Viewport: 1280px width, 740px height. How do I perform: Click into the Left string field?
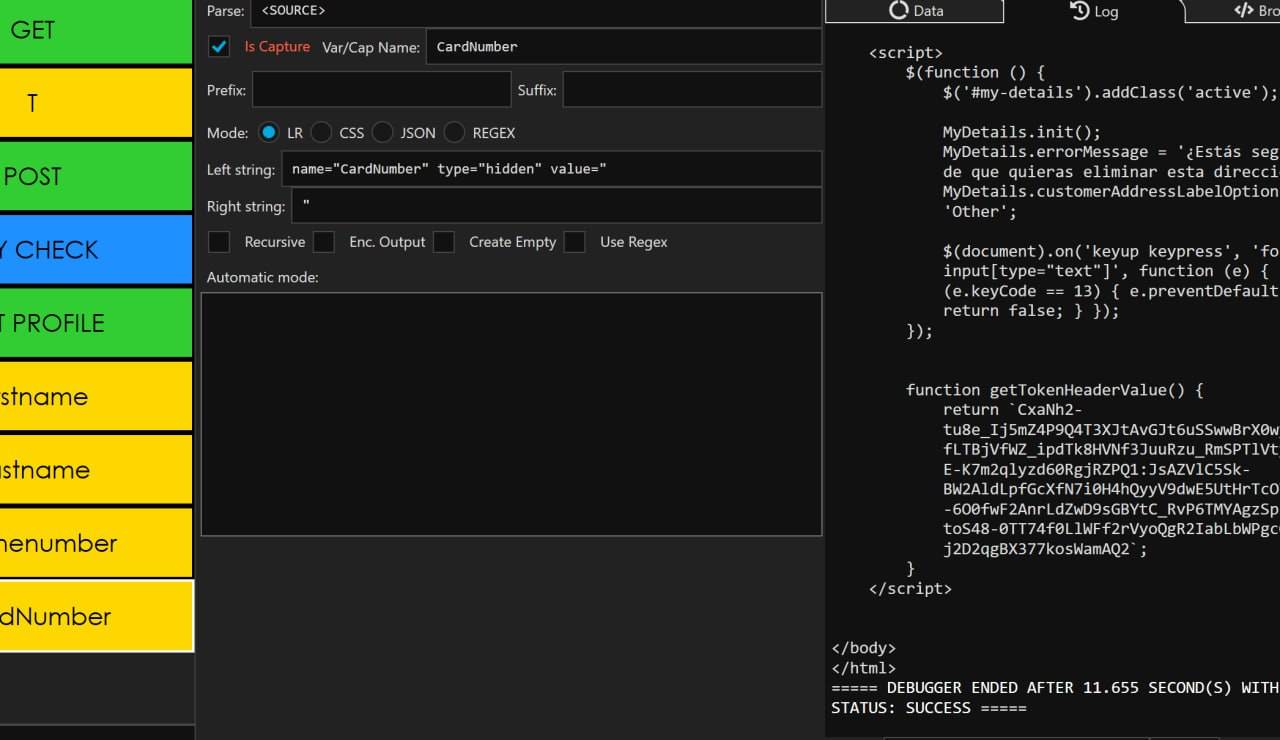pos(551,169)
